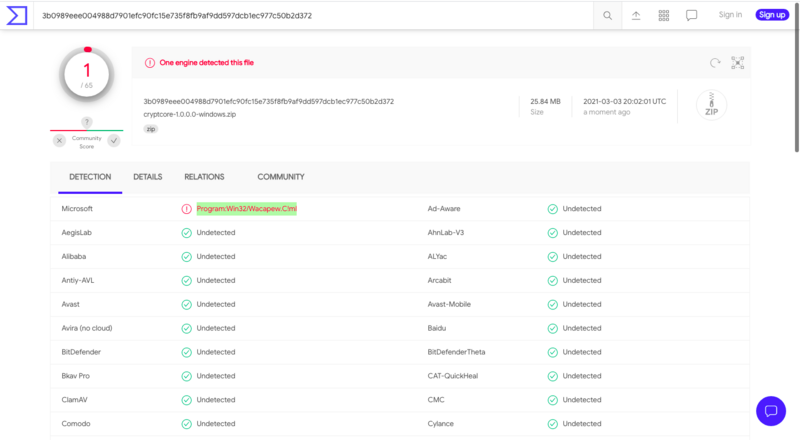
Task: Click the Avira (no cloud) engine name
Action: pos(87,328)
